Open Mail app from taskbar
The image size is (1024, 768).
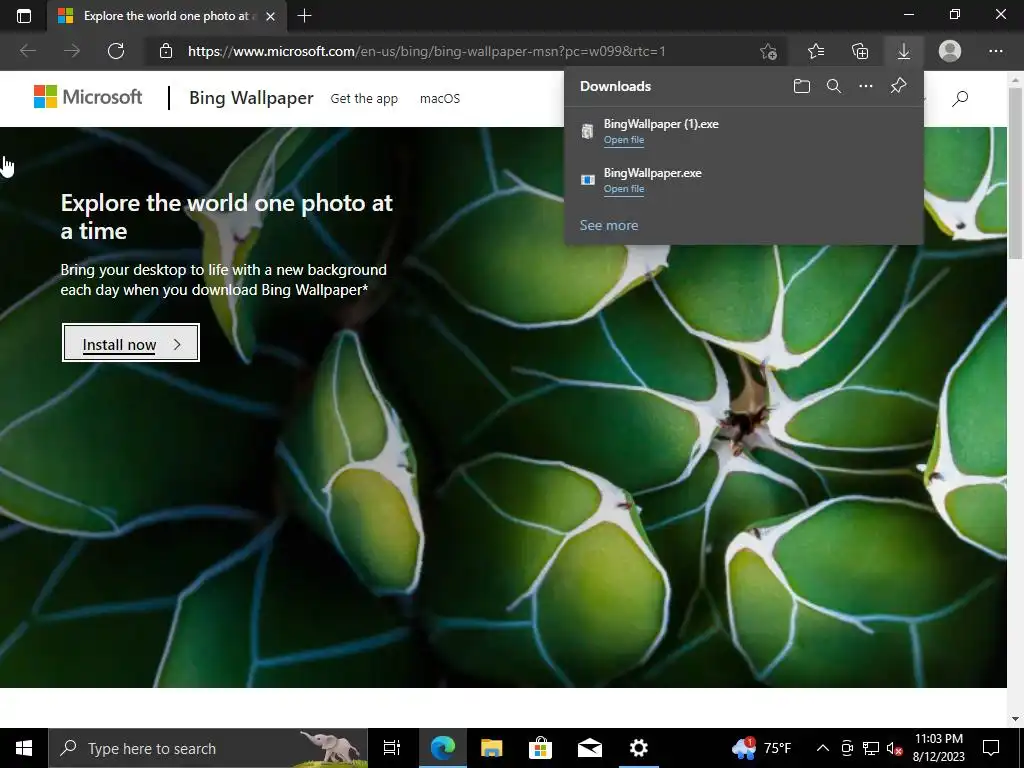click(x=590, y=748)
